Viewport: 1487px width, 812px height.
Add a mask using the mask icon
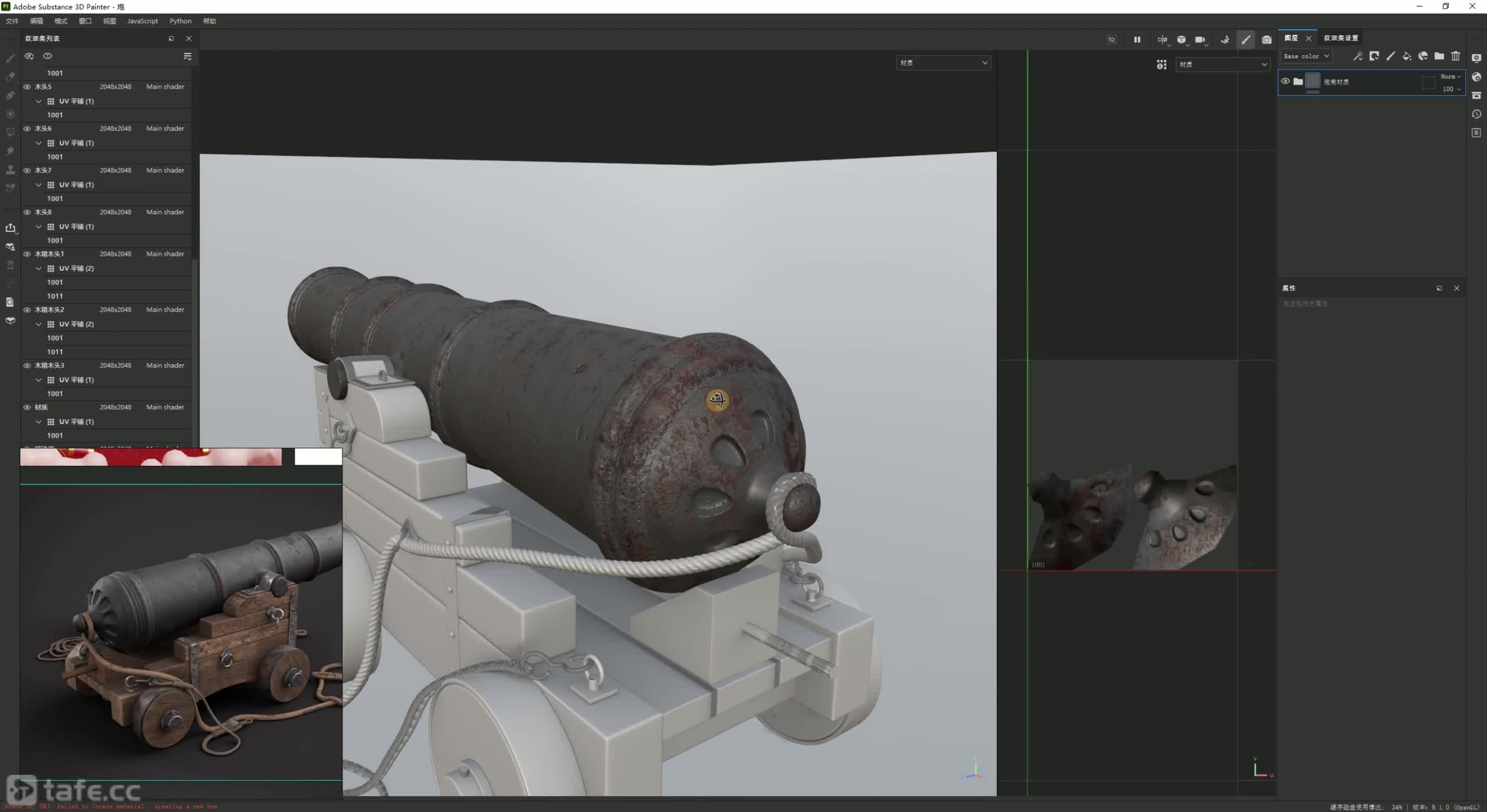coord(1374,56)
